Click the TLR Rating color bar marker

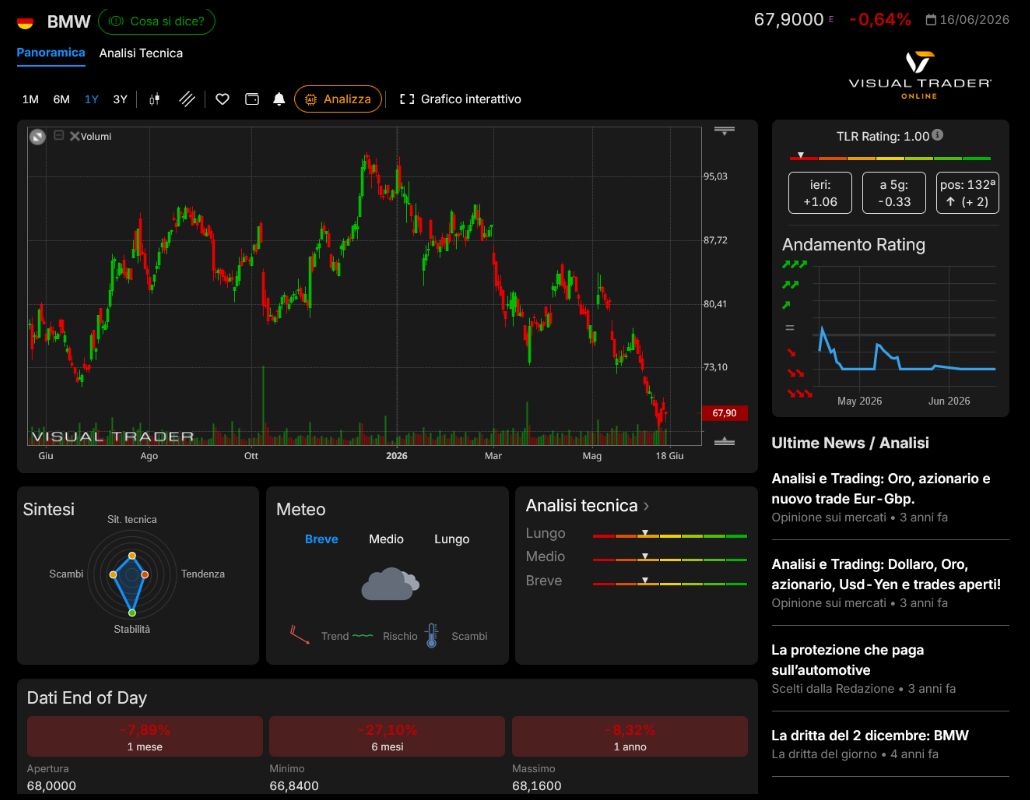pyautogui.click(x=800, y=156)
